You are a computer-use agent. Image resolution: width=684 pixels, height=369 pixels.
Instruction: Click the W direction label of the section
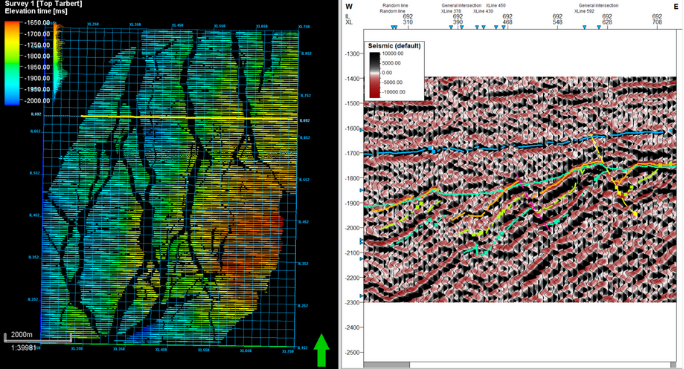coord(349,7)
